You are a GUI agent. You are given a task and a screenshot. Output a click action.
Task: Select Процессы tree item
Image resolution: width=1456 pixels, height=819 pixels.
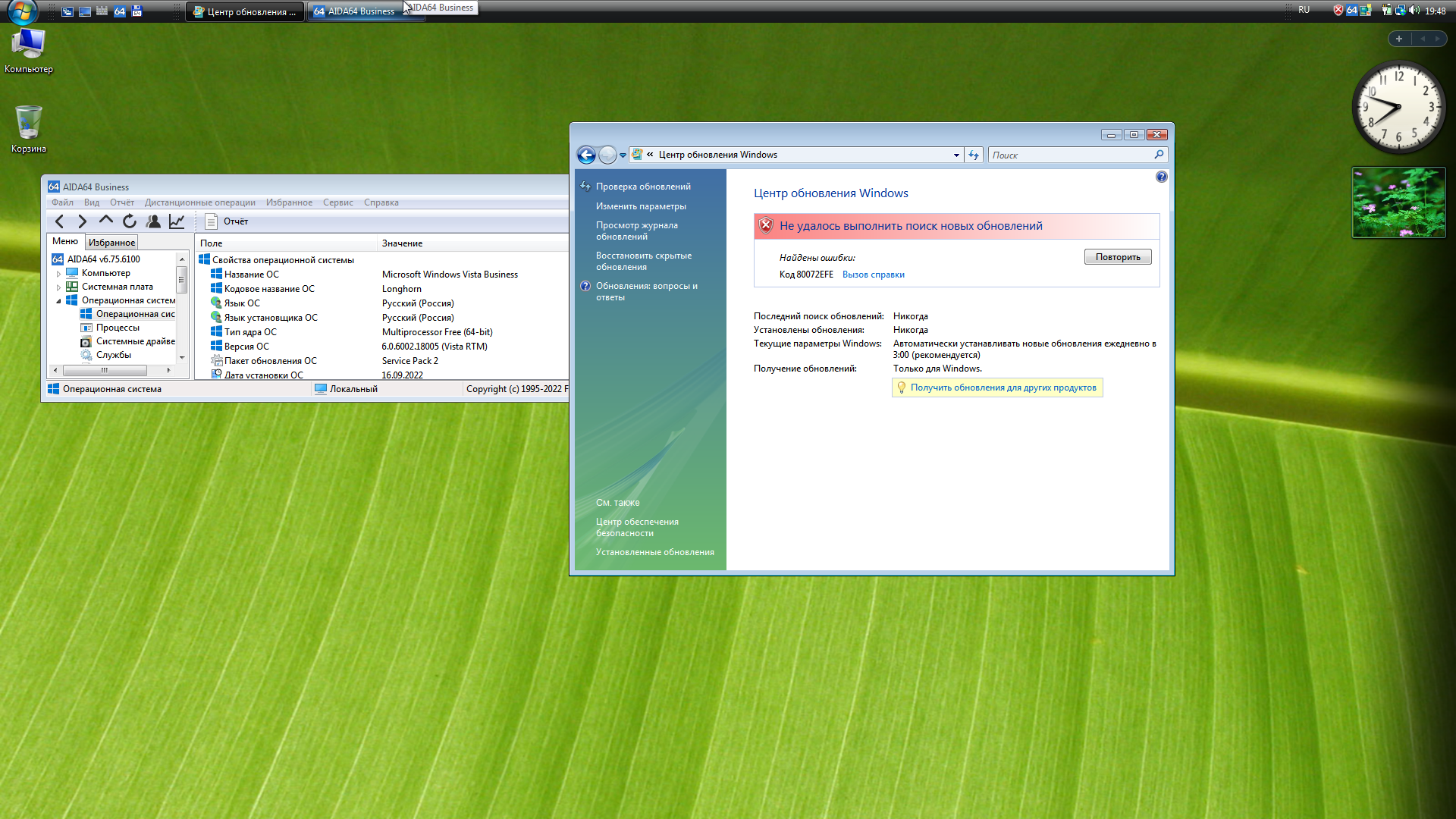click(x=118, y=328)
